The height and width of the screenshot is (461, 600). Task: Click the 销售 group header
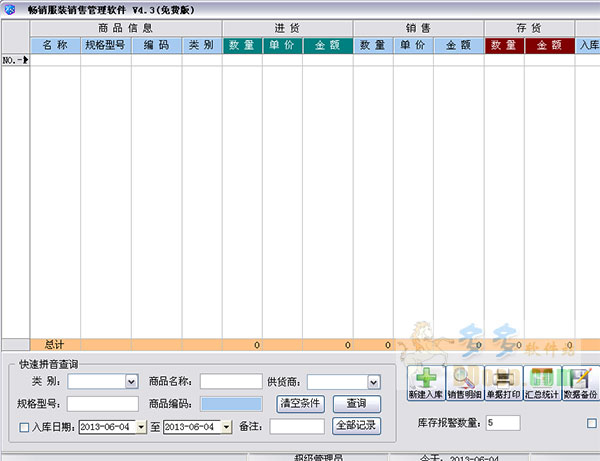pos(419,28)
